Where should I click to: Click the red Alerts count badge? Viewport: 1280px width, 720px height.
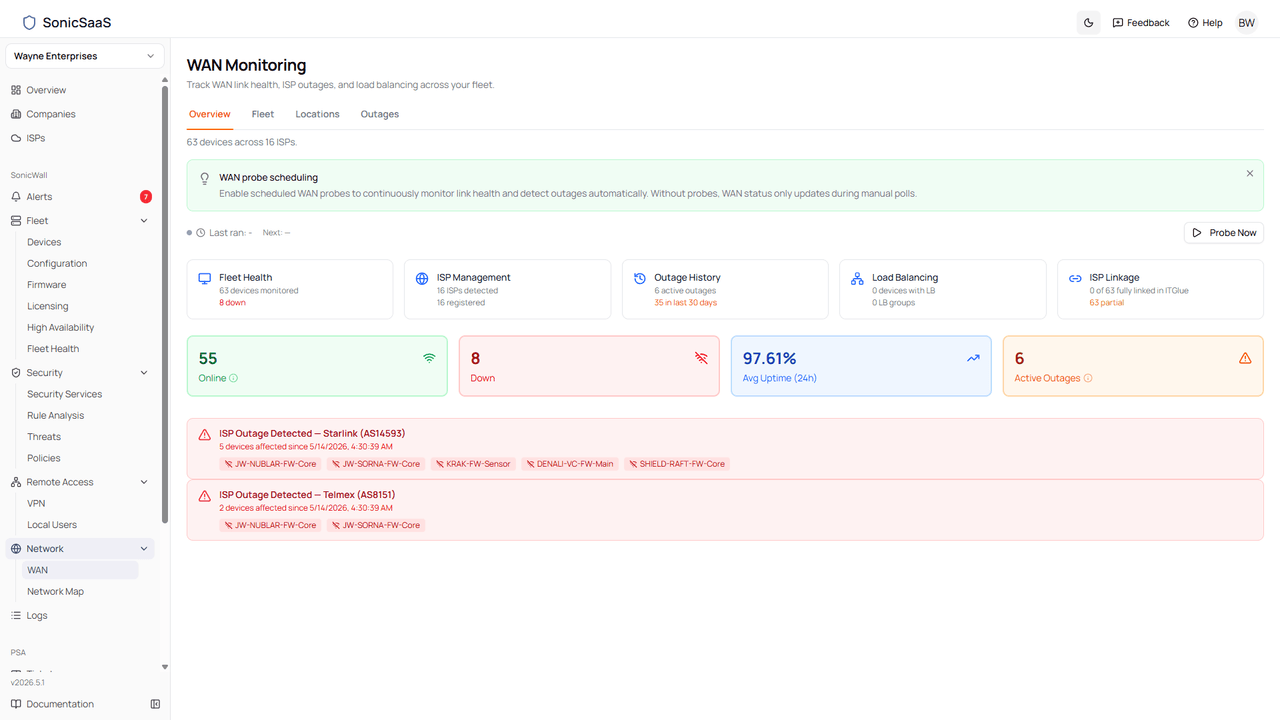146,197
